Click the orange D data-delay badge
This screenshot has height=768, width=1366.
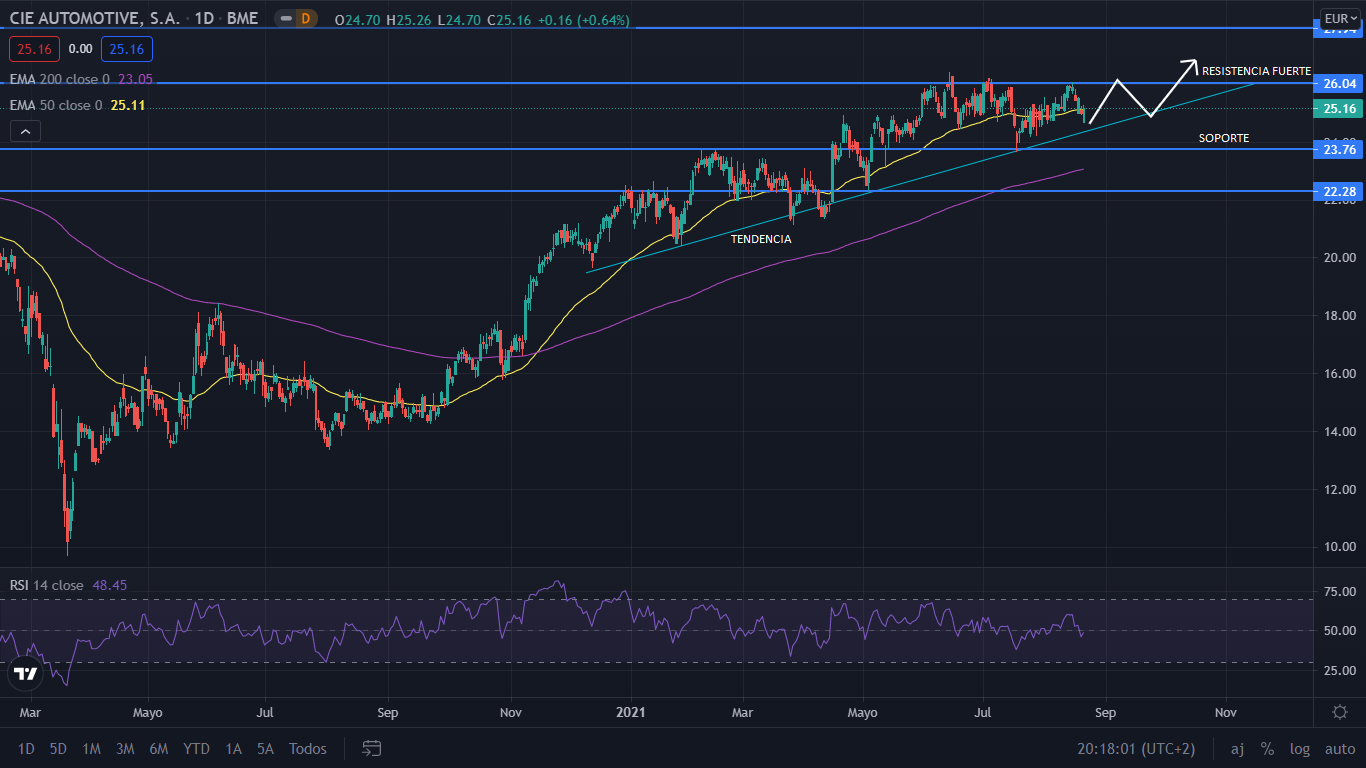pos(305,18)
